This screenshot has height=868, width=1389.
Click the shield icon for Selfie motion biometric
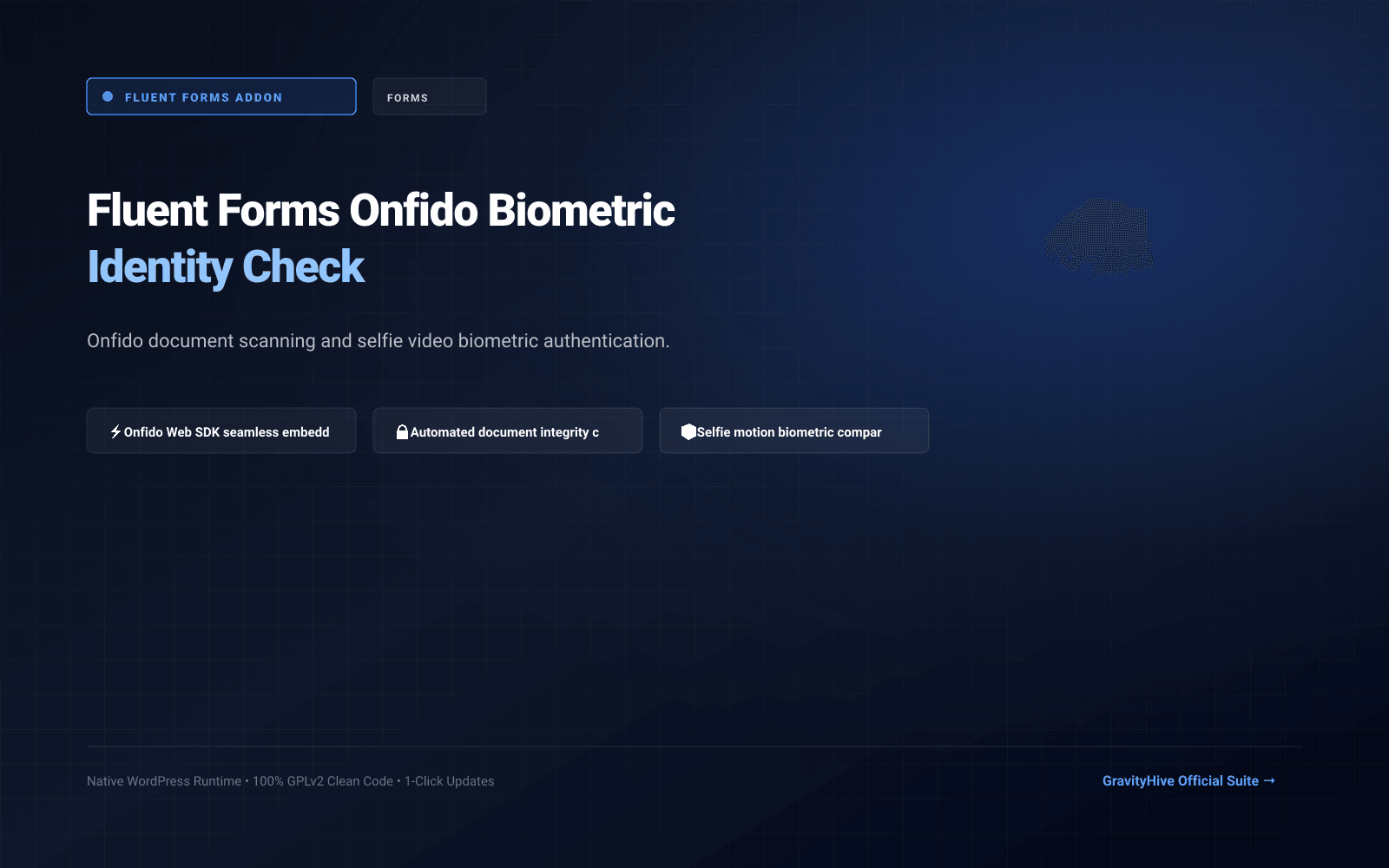click(688, 431)
